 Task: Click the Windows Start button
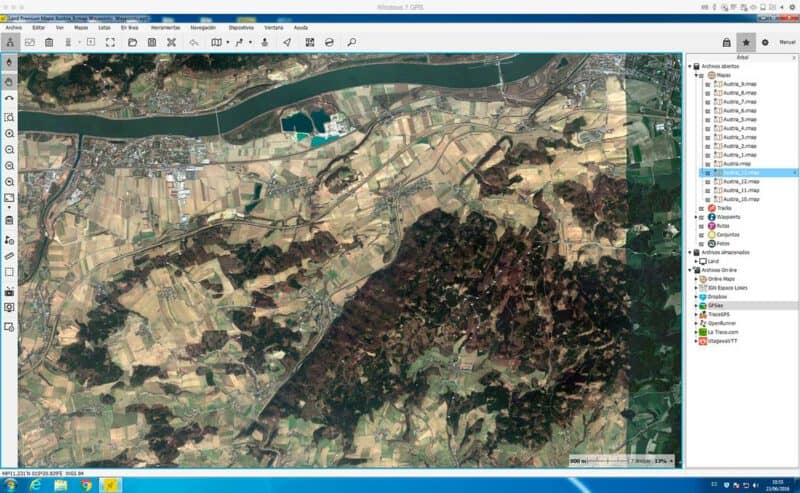click(10, 485)
